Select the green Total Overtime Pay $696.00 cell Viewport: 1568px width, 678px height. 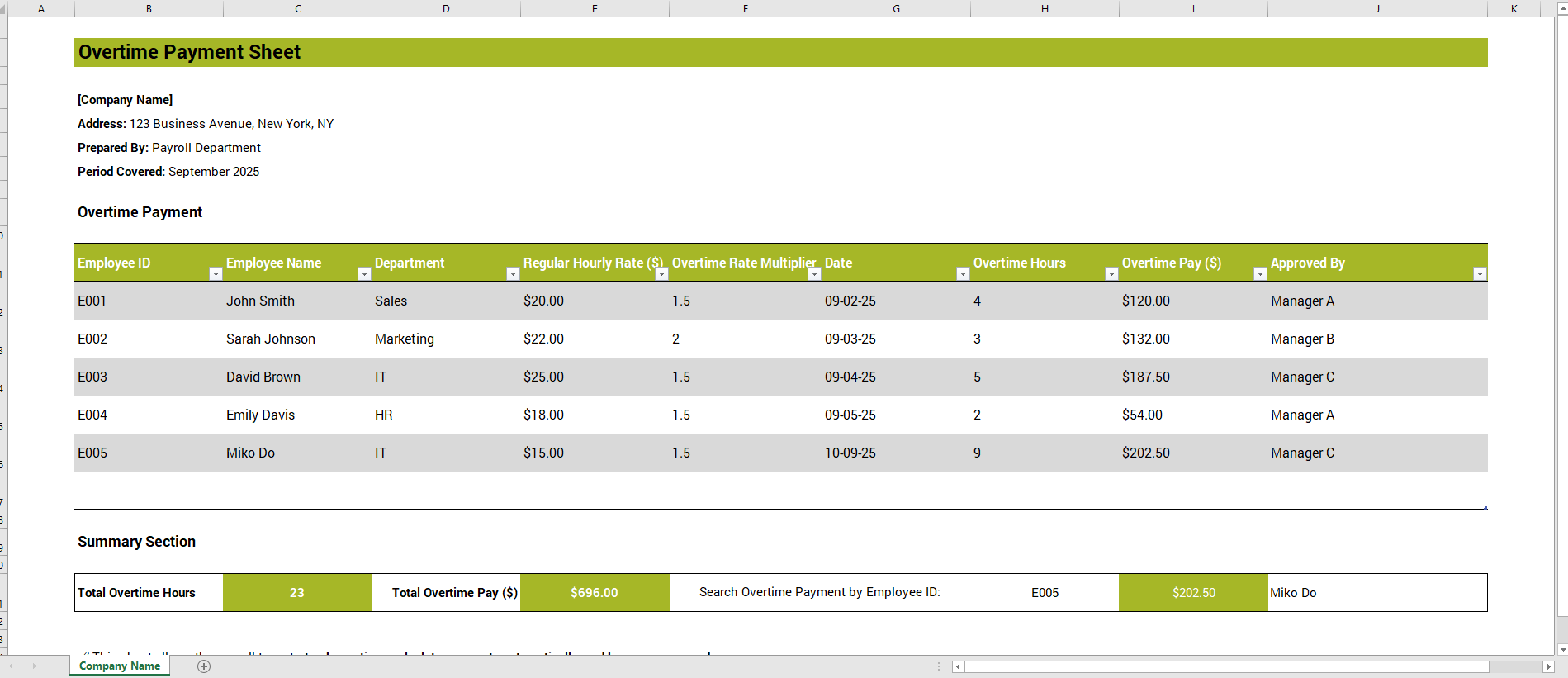pos(595,593)
